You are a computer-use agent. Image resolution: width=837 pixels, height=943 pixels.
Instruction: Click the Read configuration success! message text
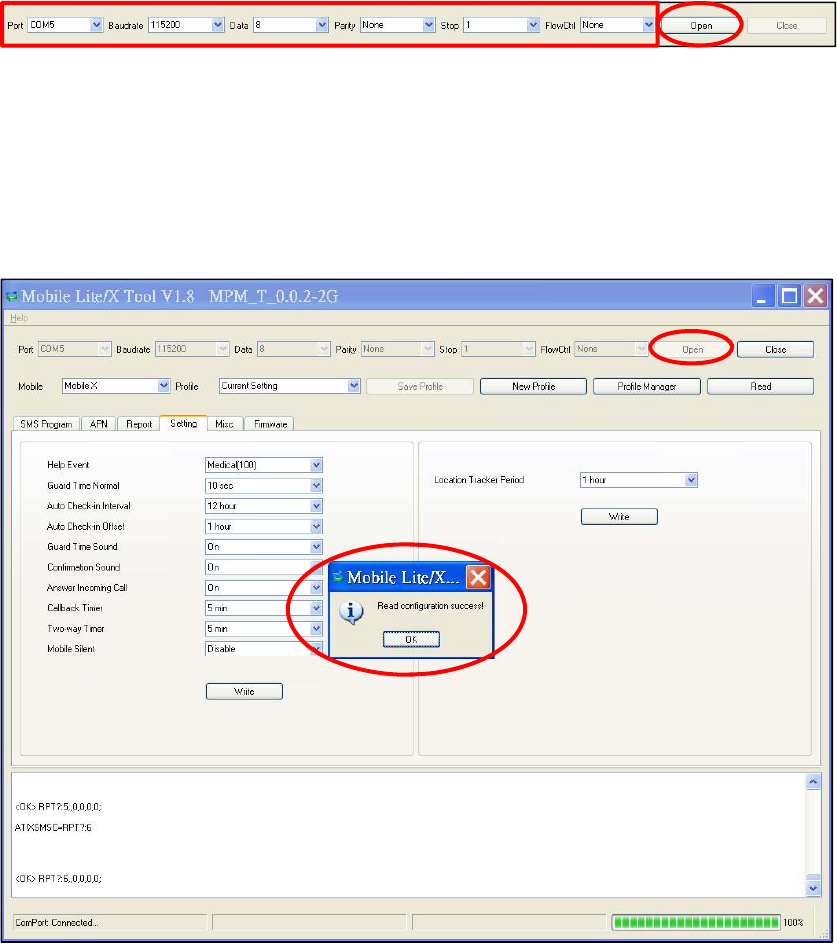(431, 606)
